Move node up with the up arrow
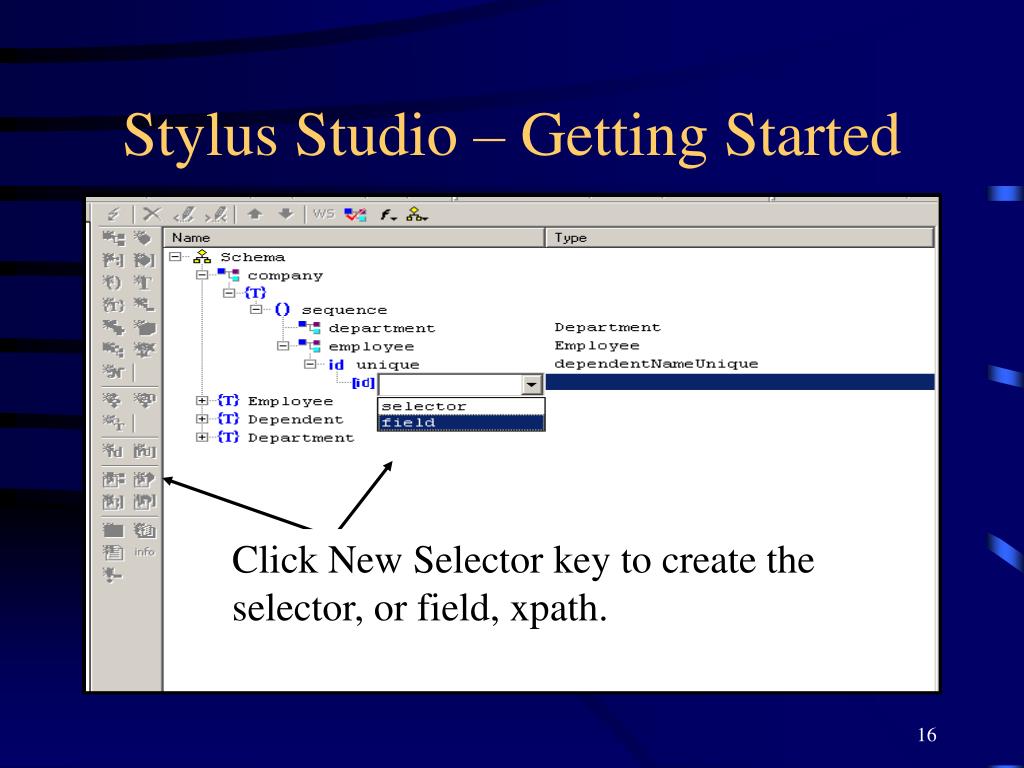This screenshot has height=768, width=1024. (255, 214)
